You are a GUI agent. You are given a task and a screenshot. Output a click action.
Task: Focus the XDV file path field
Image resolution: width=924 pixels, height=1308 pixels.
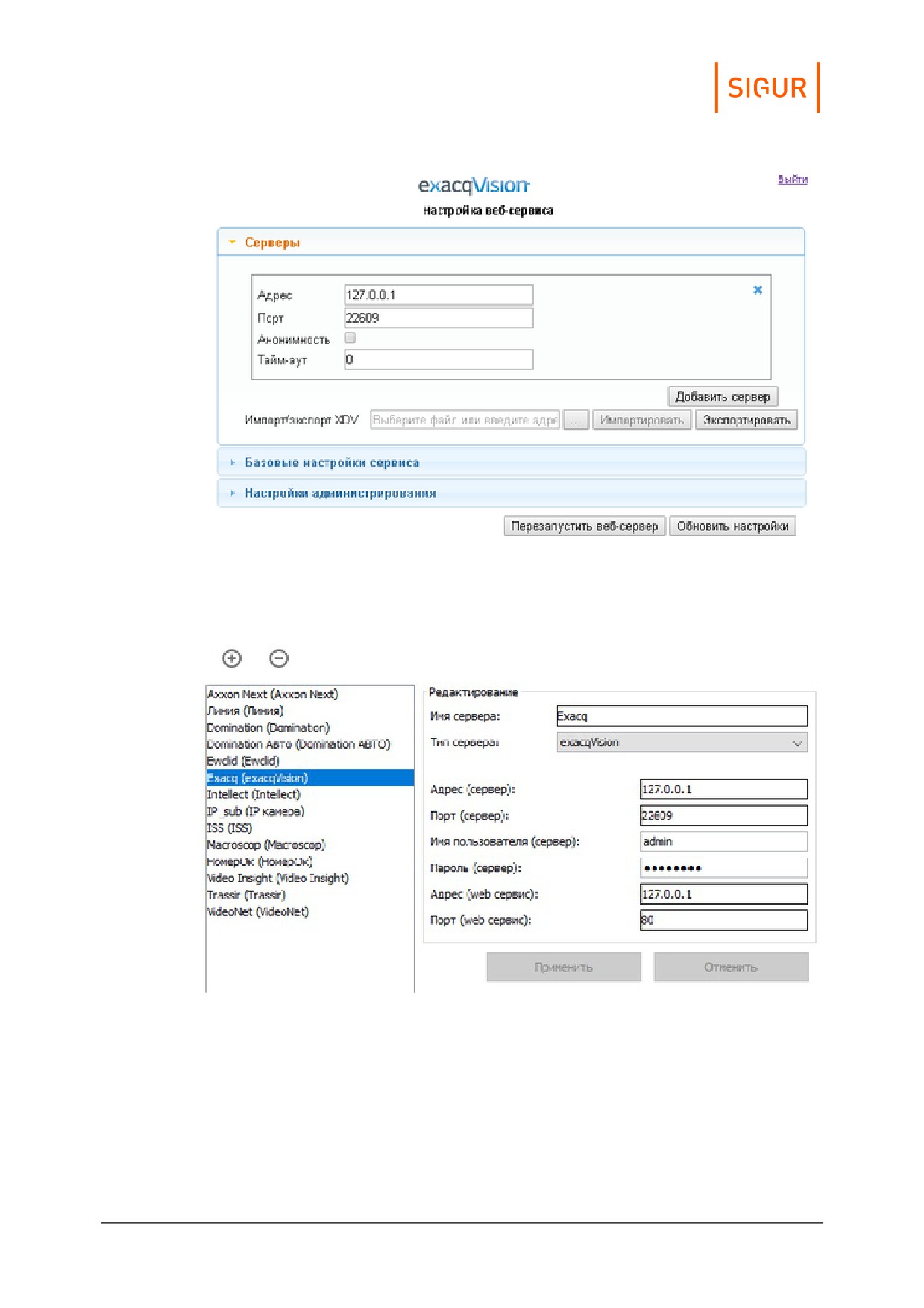click(465, 420)
